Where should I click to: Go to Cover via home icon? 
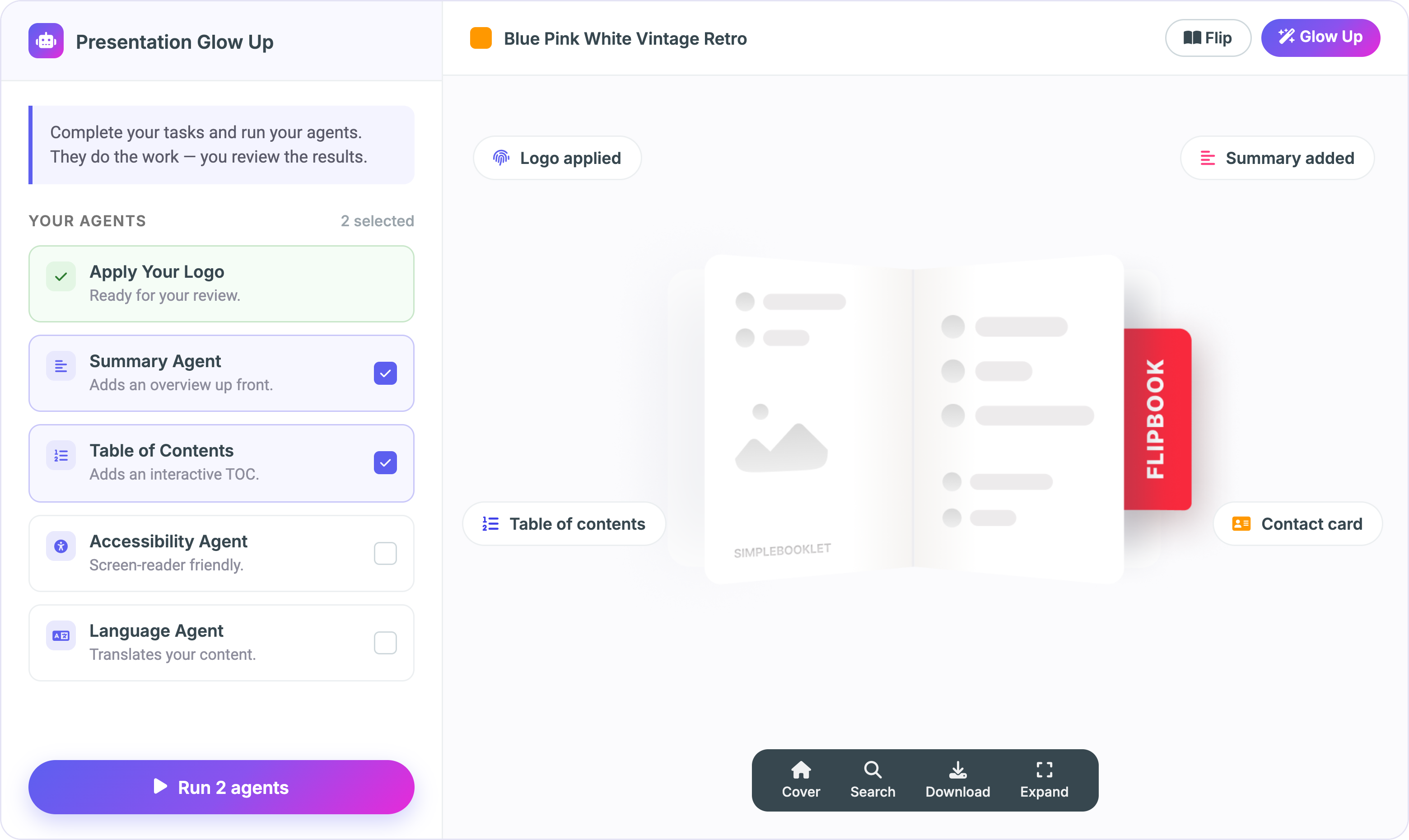(801, 780)
